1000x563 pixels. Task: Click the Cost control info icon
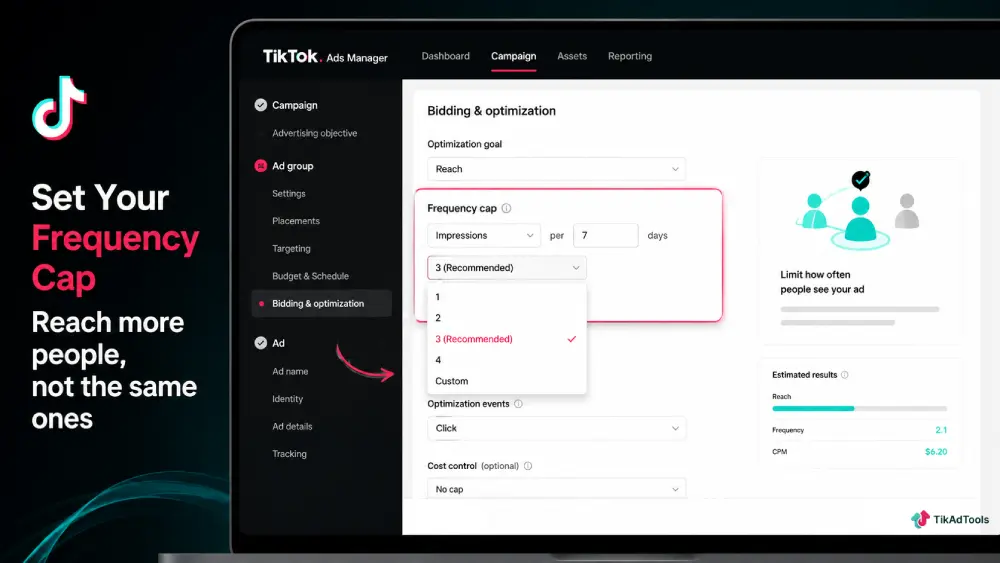[527, 466]
